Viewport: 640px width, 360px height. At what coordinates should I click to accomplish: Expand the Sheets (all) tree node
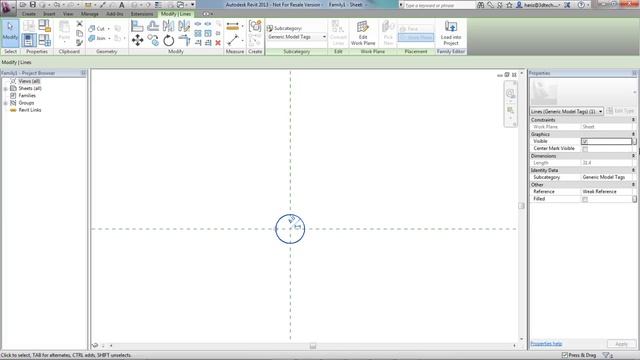pyautogui.click(x=5, y=89)
